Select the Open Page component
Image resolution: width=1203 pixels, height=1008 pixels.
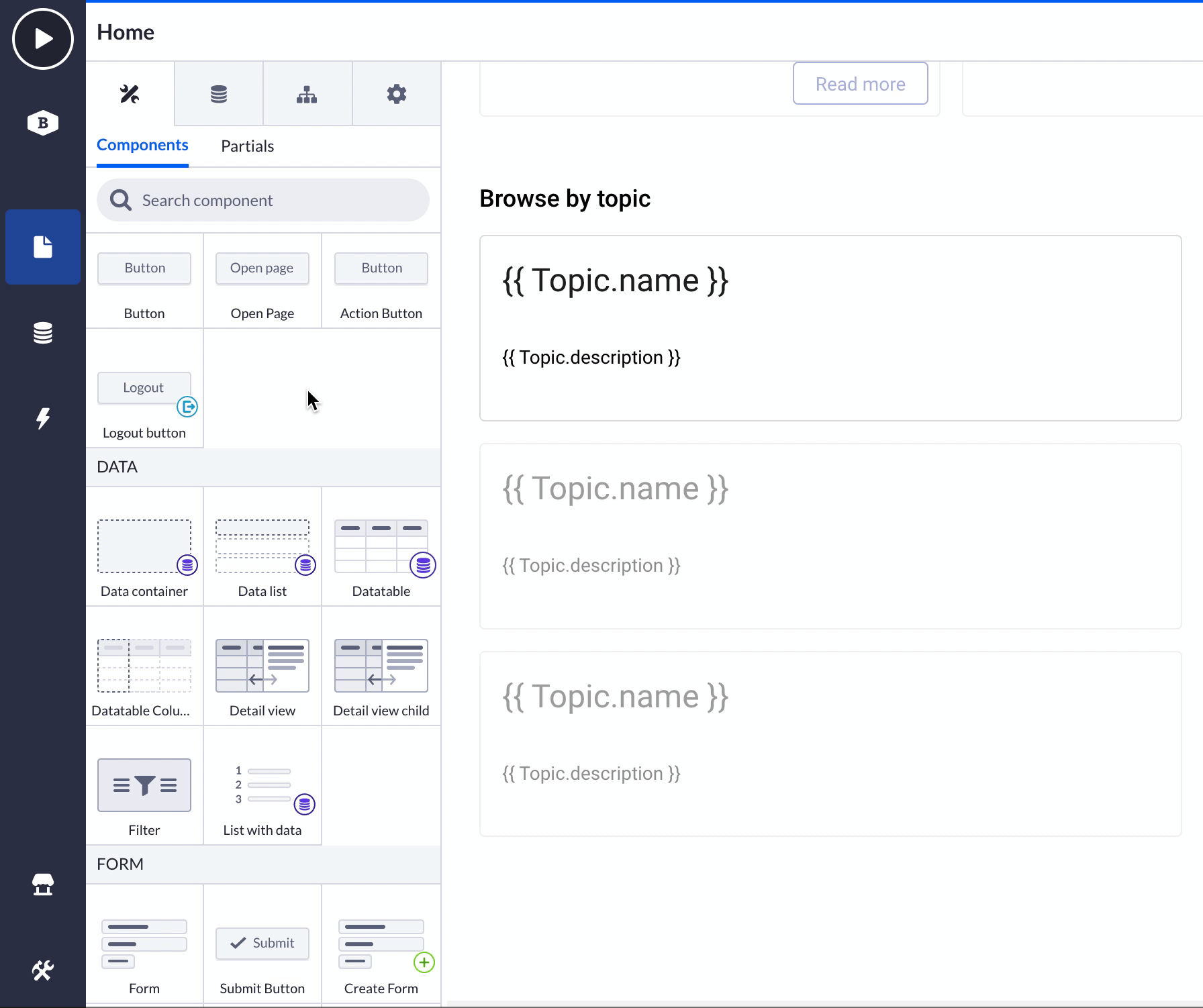262,281
